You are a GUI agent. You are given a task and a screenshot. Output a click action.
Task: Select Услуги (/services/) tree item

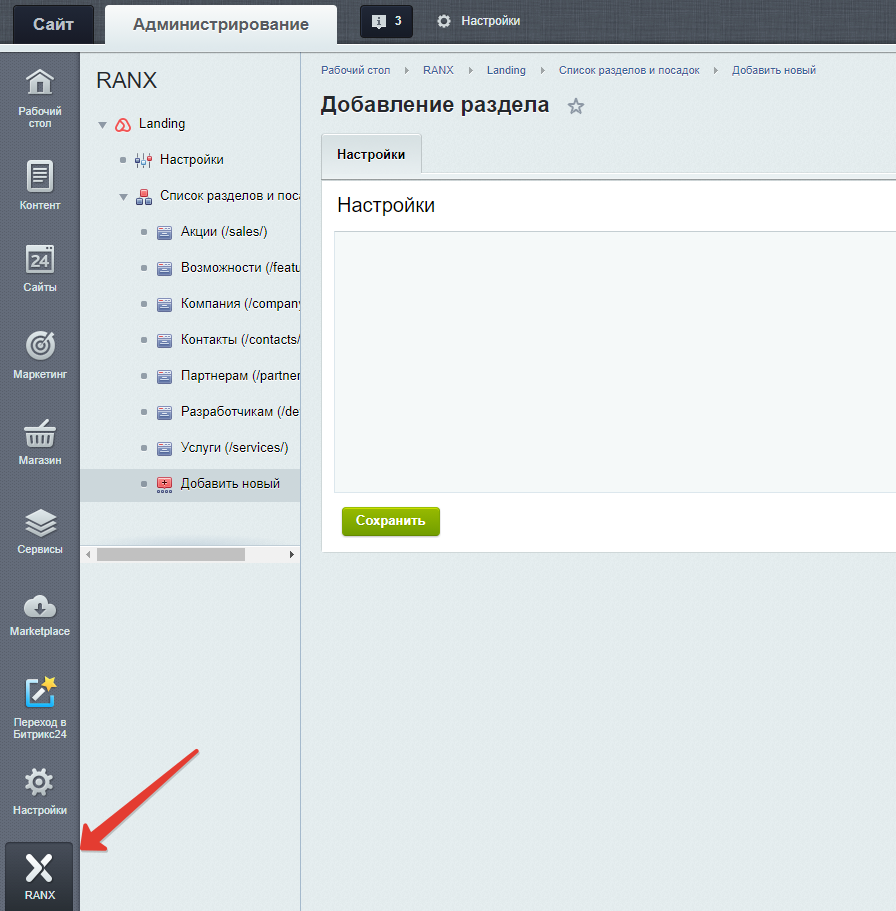(234, 448)
